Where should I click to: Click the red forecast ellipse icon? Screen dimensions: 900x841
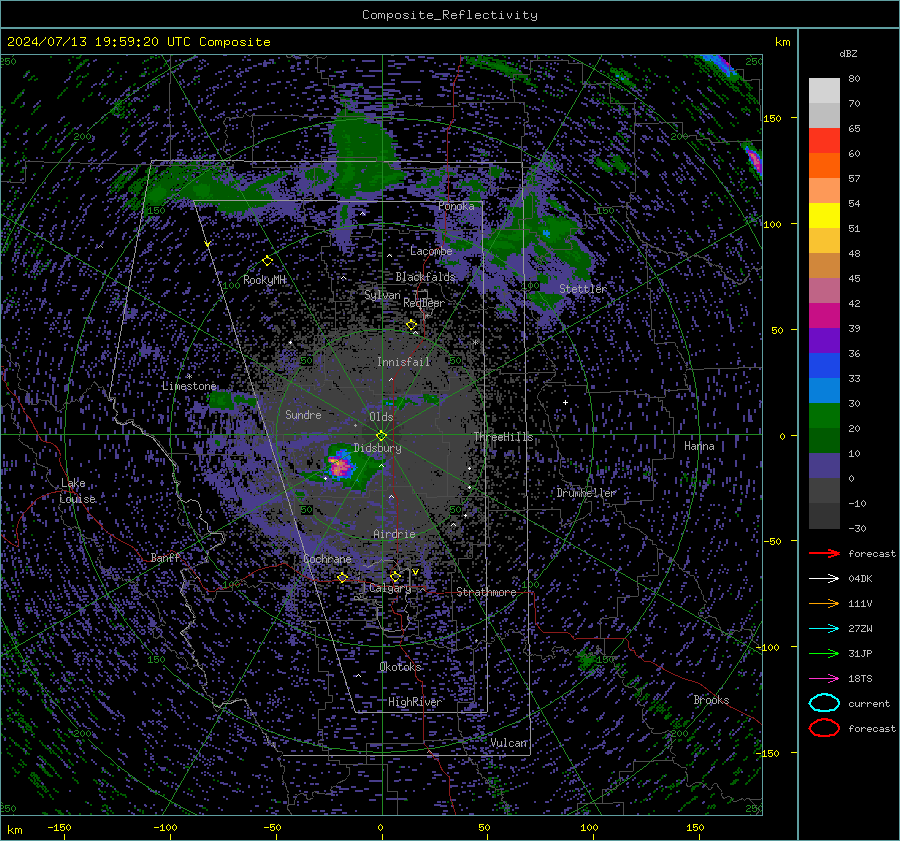pyautogui.click(x=824, y=728)
